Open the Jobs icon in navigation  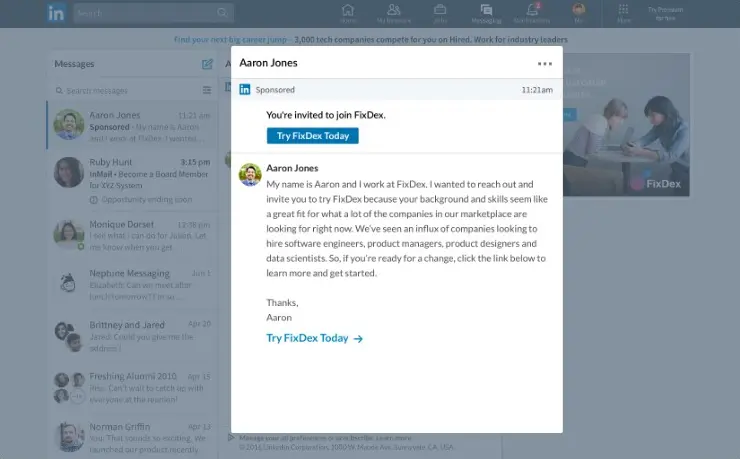click(440, 13)
